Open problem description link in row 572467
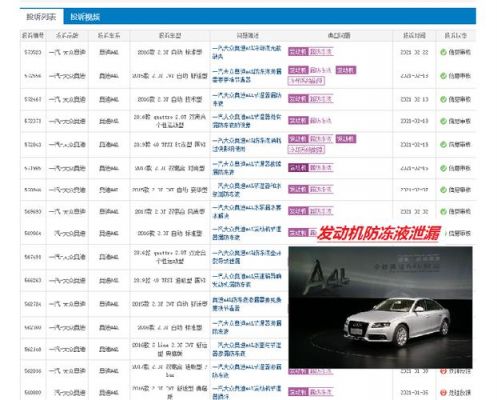Screen dimensions: 497x400 coord(247,99)
